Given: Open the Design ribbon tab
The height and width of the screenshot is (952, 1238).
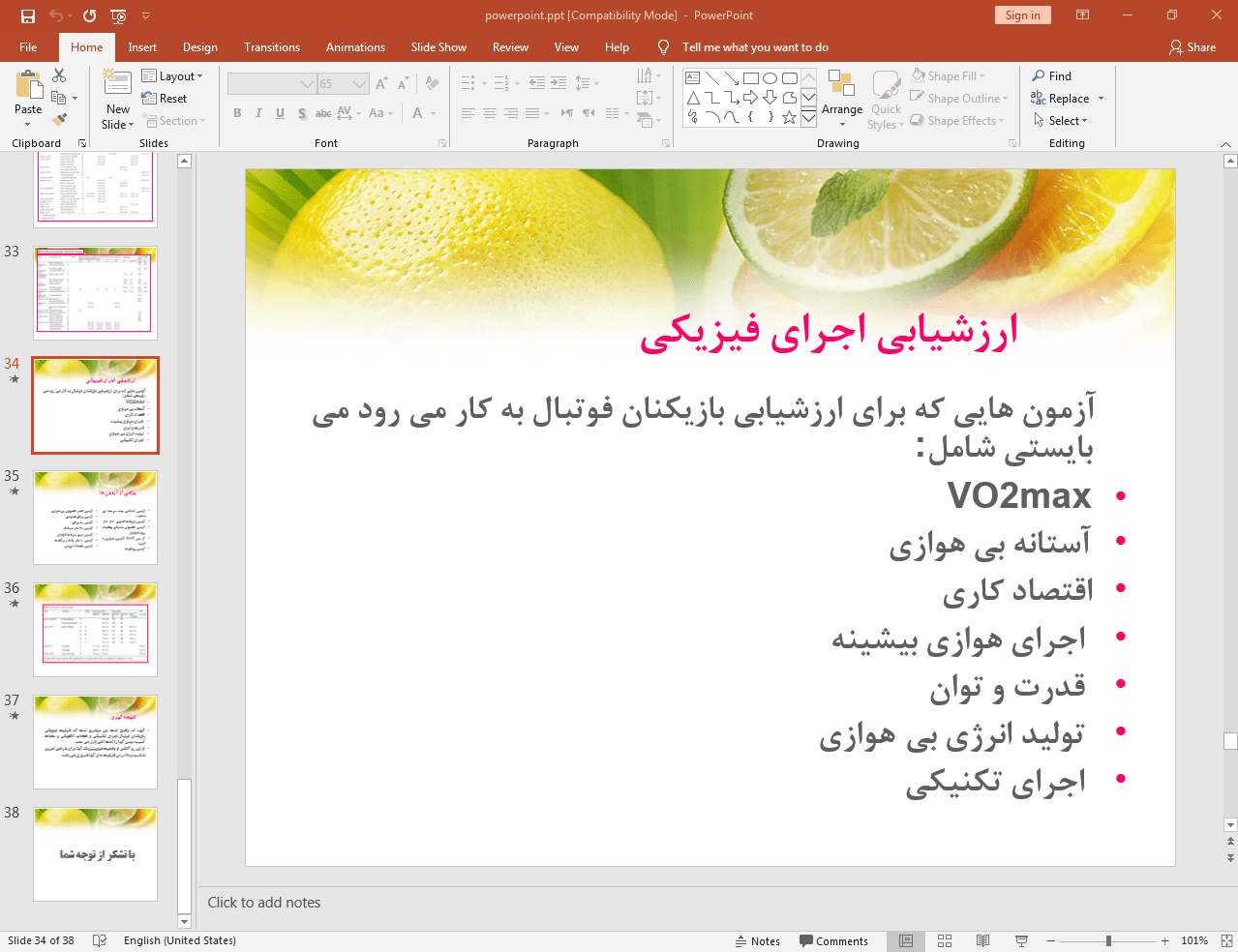Looking at the screenshot, I should click(199, 46).
